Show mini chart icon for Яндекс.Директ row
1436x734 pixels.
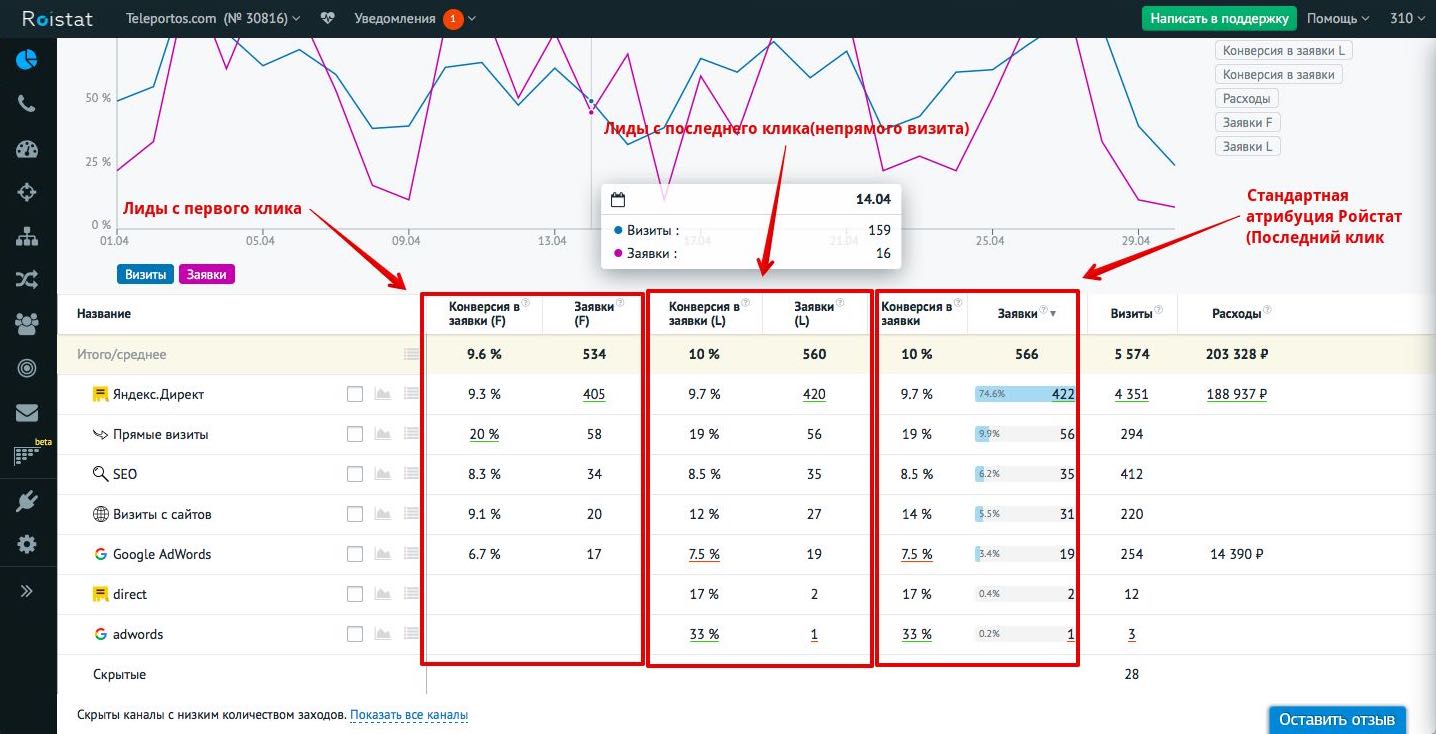click(382, 395)
